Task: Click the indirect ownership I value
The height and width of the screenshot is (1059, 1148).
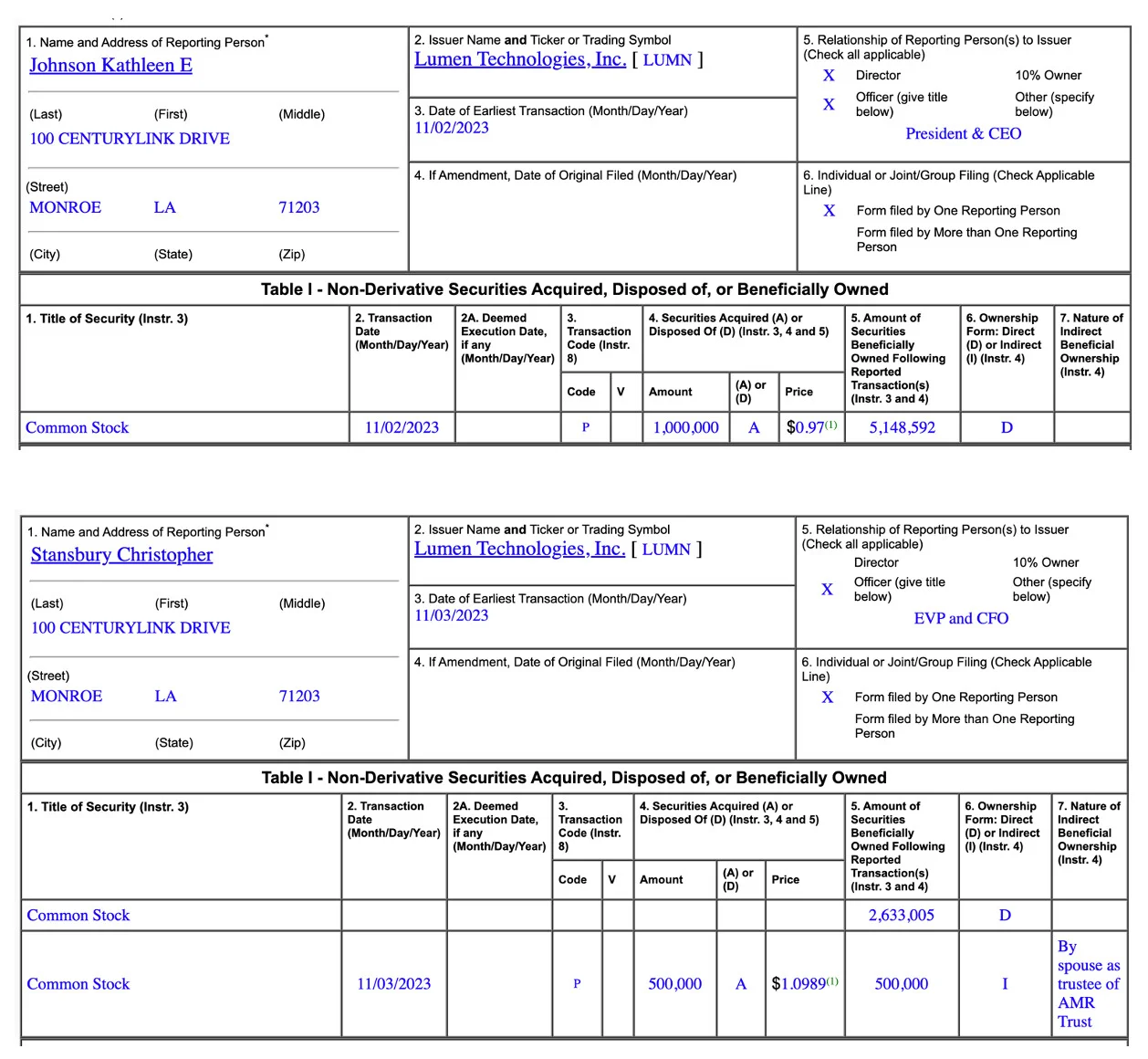Action: click(x=1005, y=984)
